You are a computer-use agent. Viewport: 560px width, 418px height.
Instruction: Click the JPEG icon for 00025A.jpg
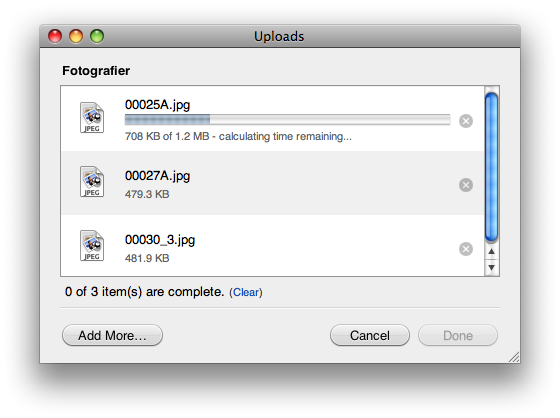point(92,118)
